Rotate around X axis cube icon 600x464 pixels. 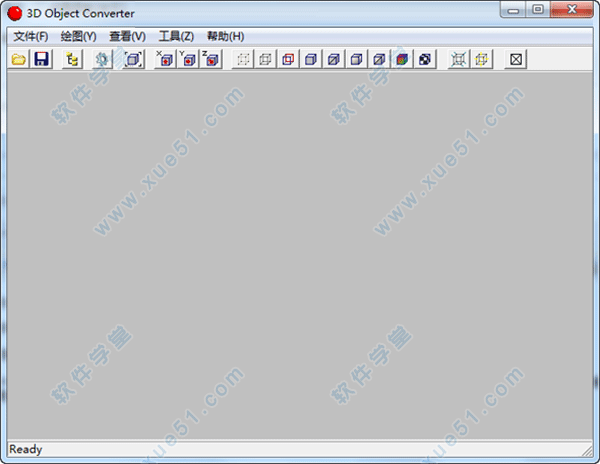point(165,59)
